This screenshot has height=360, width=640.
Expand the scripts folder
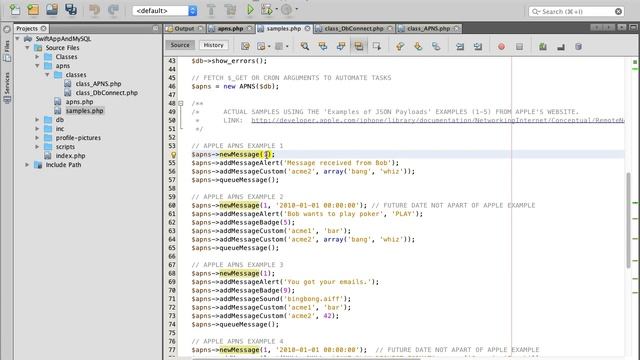click(x=37, y=147)
